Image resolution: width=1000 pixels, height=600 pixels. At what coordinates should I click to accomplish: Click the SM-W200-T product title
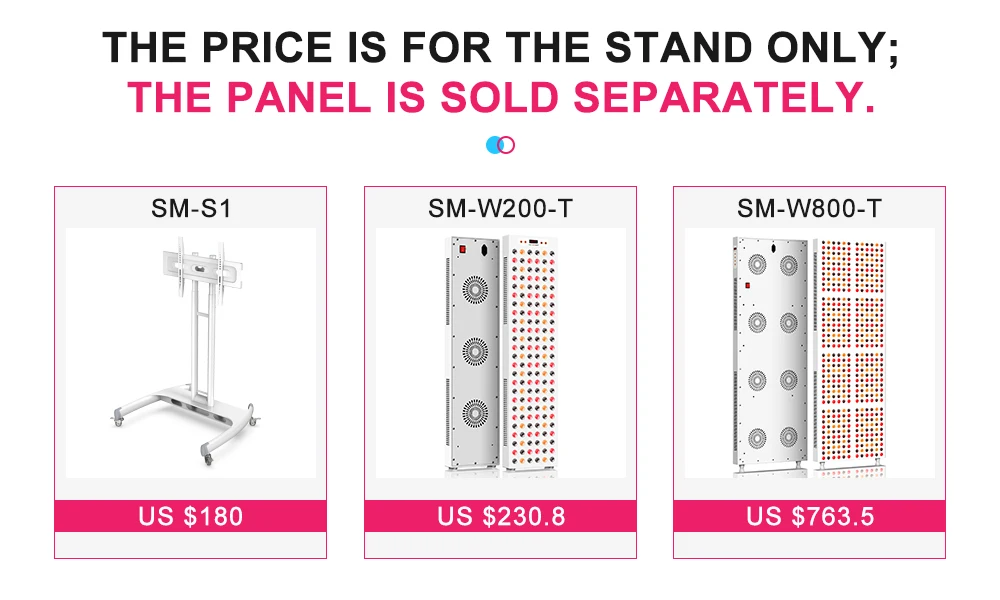(x=501, y=209)
